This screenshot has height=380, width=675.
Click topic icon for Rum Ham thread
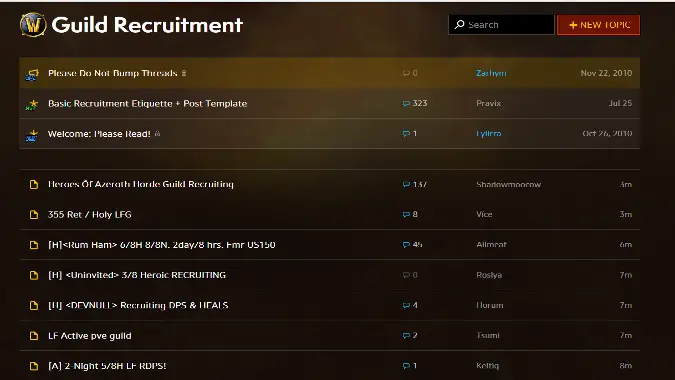[34, 245]
